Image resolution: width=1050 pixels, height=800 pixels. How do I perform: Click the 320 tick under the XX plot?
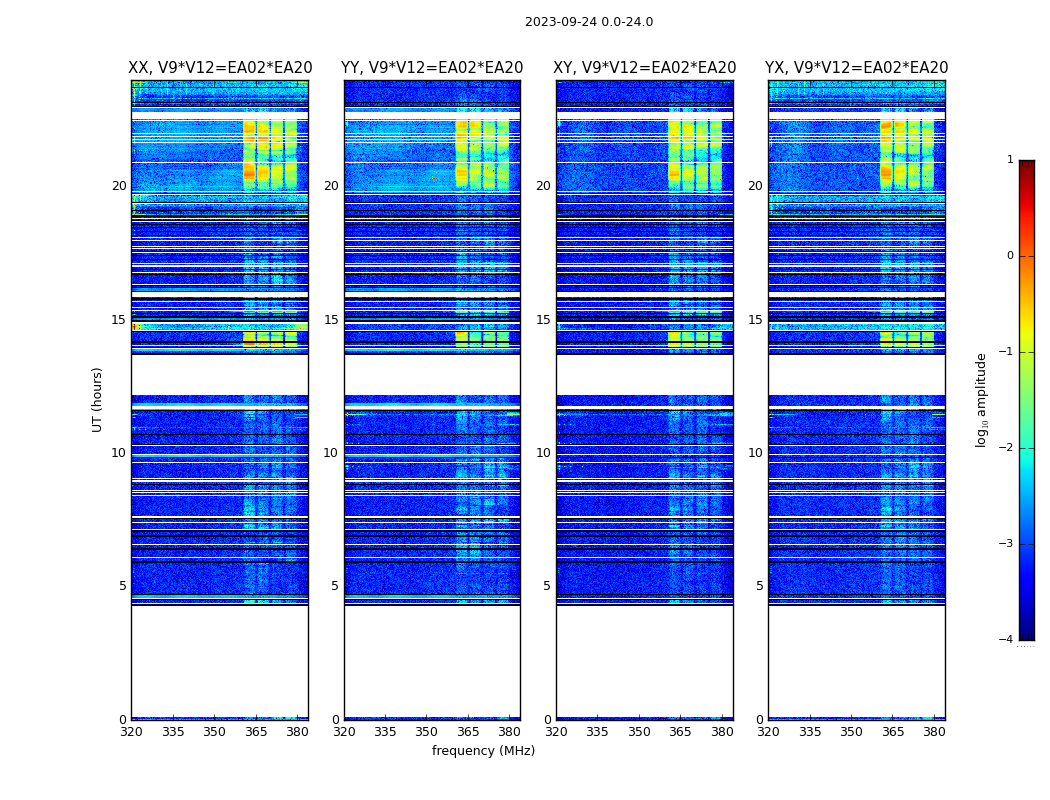click(x=131, y=732)
